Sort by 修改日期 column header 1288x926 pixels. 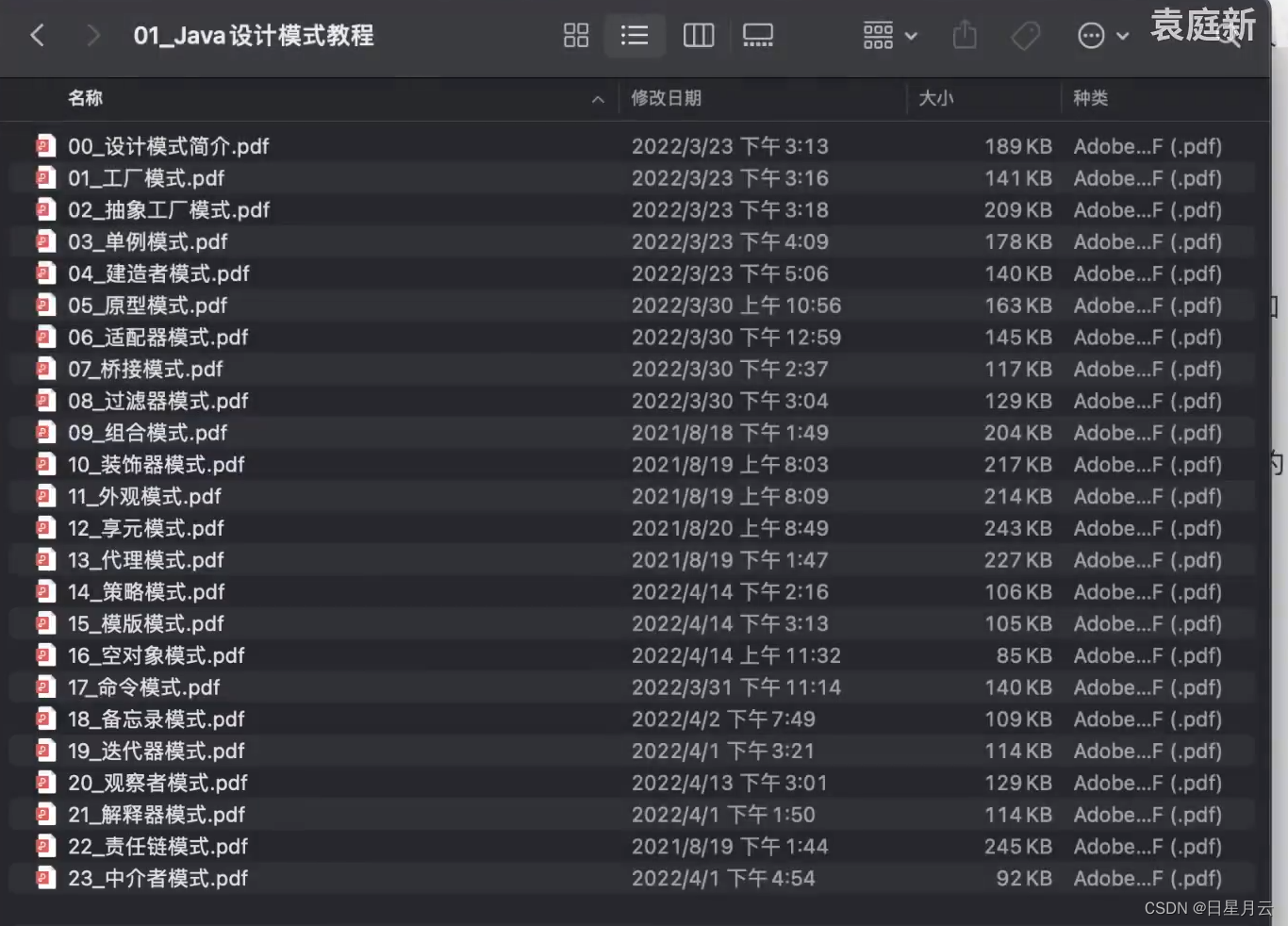666,98
